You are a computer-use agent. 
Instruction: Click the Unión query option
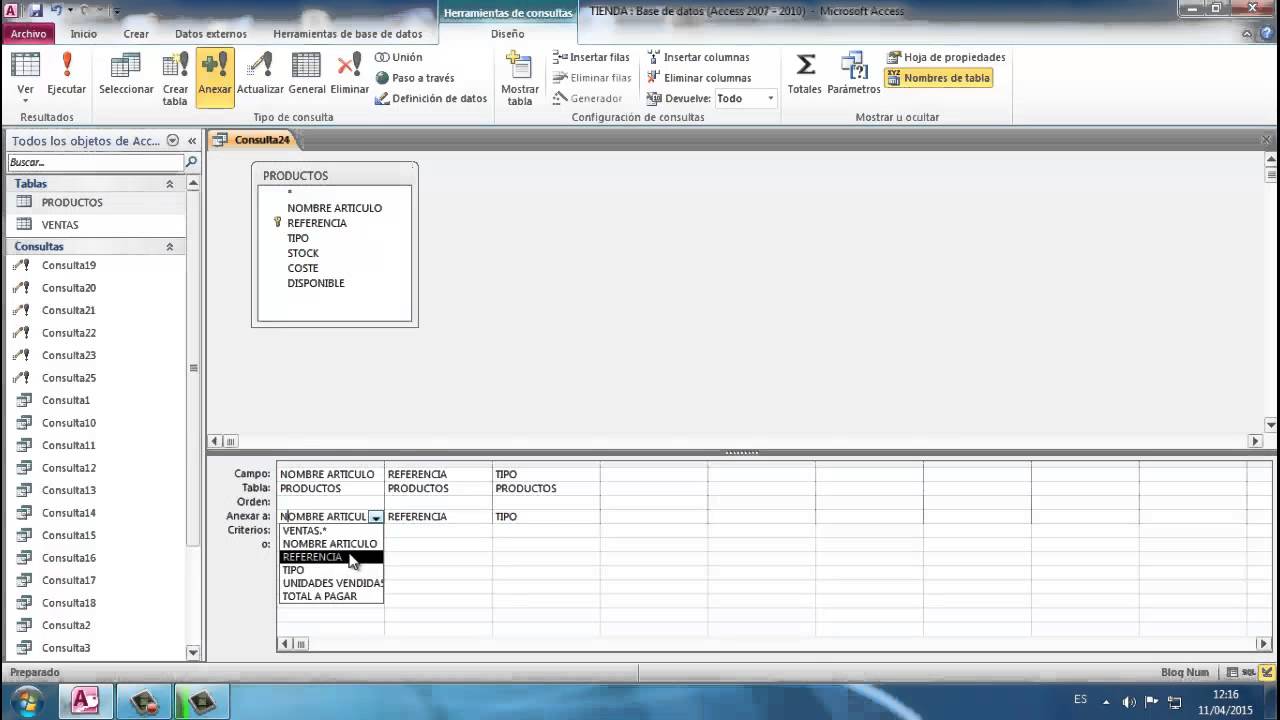pyautogui.click(x=399, y=57)
